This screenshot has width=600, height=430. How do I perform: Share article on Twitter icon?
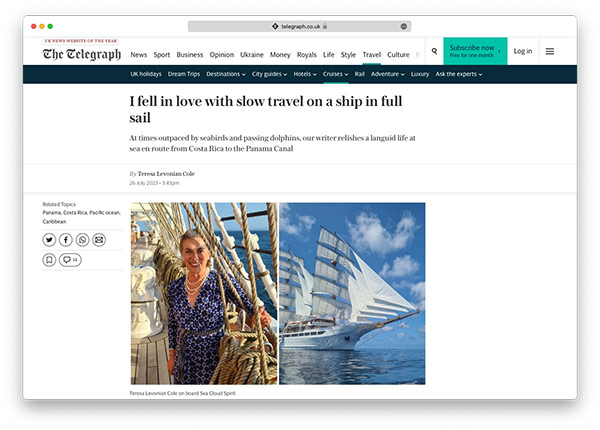49,240
